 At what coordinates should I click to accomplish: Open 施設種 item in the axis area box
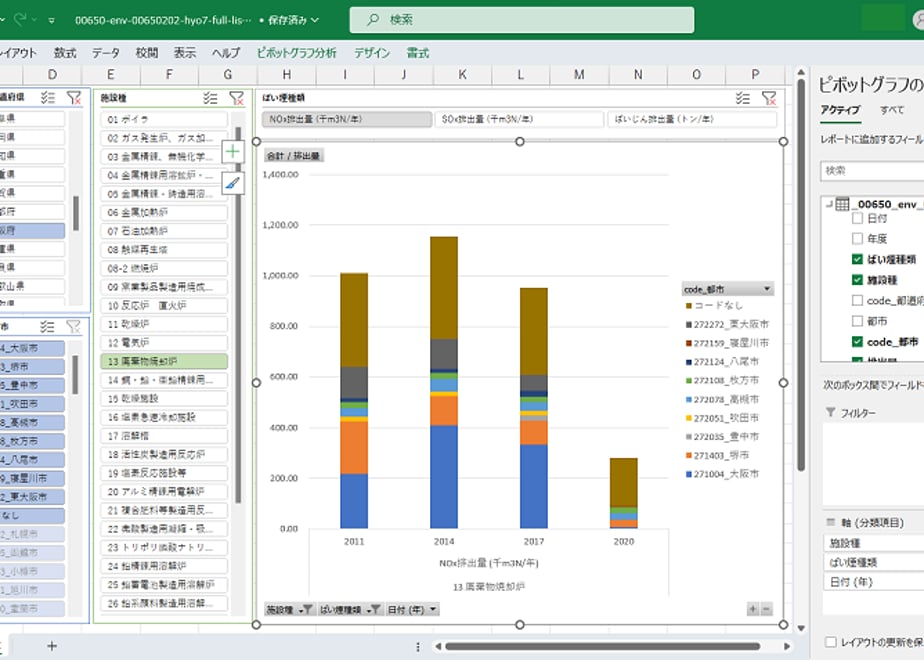pos(874,543)
